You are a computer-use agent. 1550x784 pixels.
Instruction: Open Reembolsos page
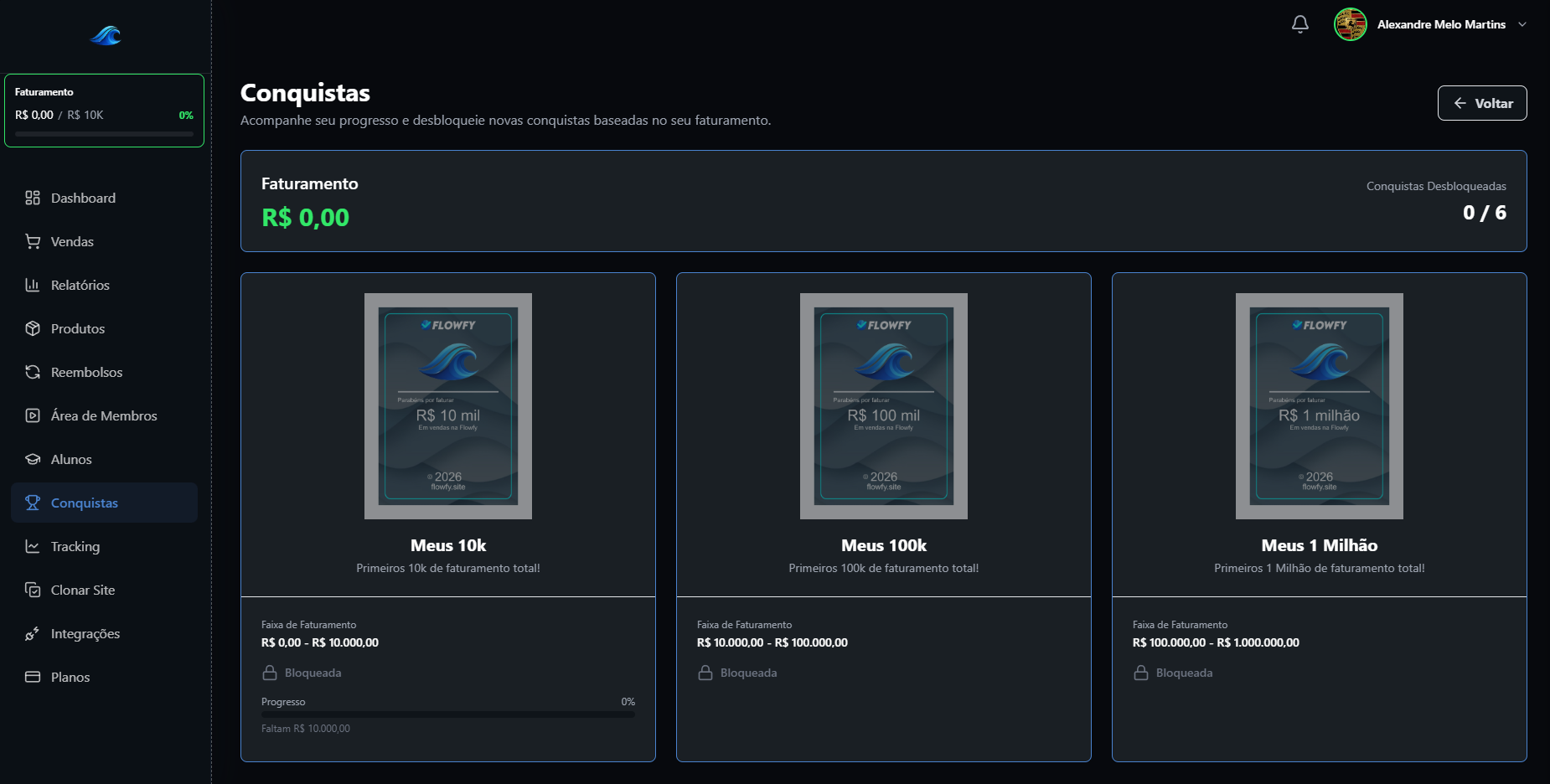[105, 372]
